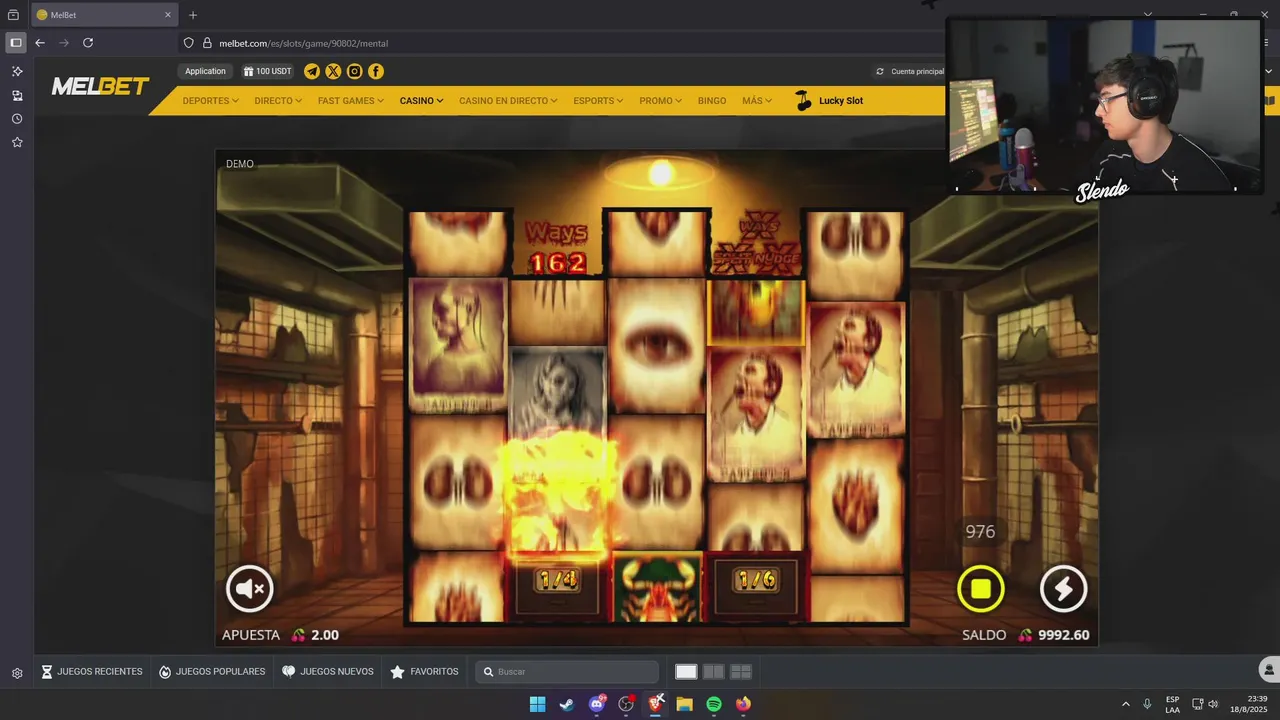1280x720 pixels.
Task: Expand the CASINO EN DIRECTO menu
Action: tap(508, 101)
